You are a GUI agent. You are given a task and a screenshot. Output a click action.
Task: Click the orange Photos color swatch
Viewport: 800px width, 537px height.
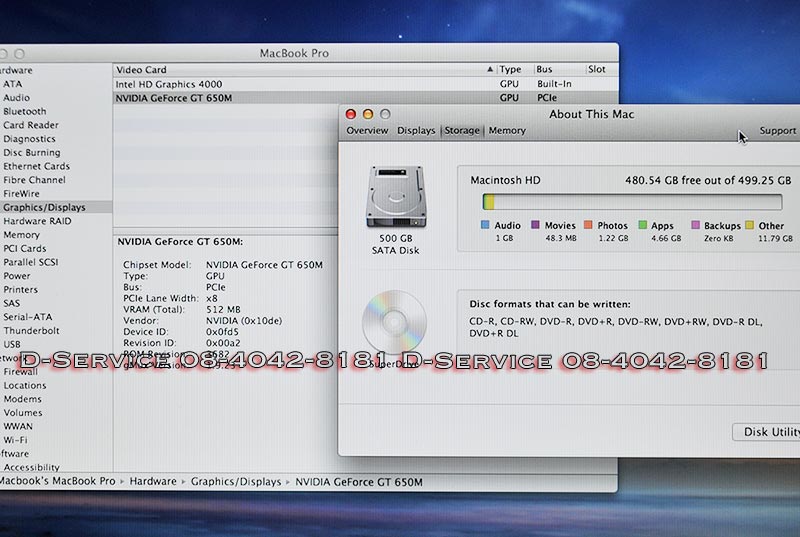pos(588,225)
